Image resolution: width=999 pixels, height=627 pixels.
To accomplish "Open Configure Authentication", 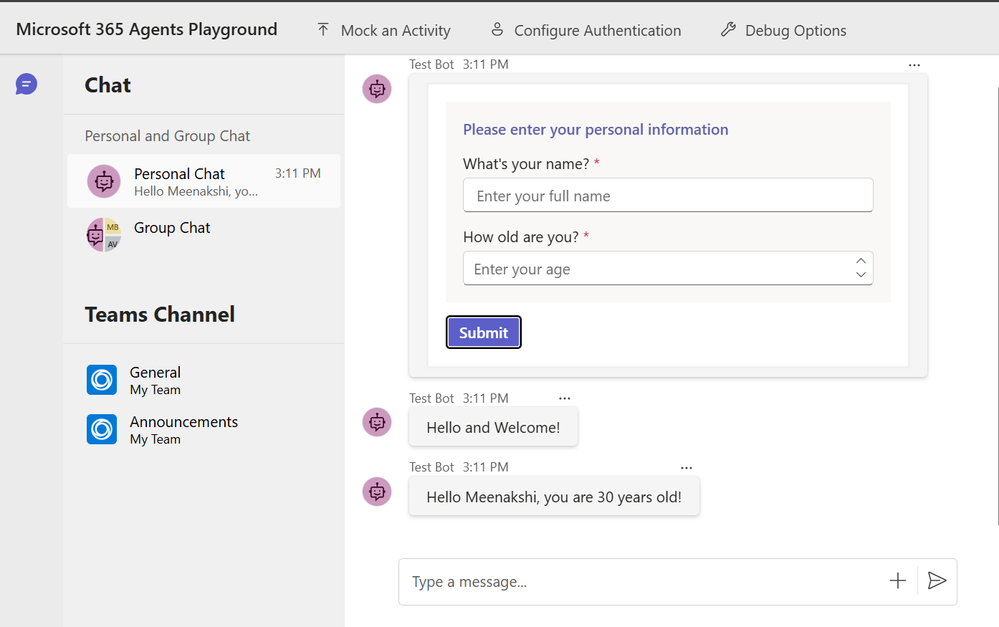I will (585, 30).
